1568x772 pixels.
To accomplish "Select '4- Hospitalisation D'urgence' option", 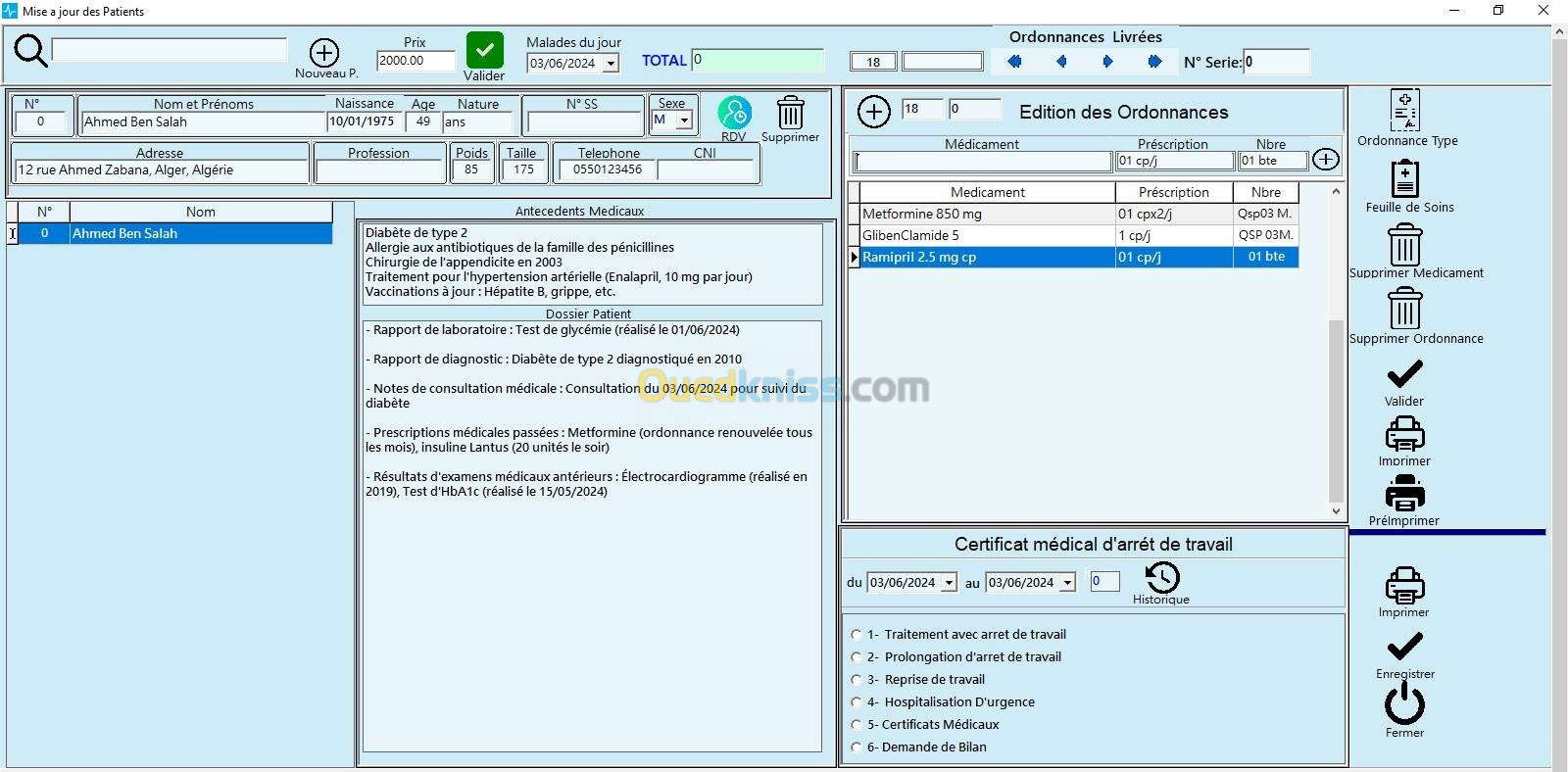I will point(857,702).
